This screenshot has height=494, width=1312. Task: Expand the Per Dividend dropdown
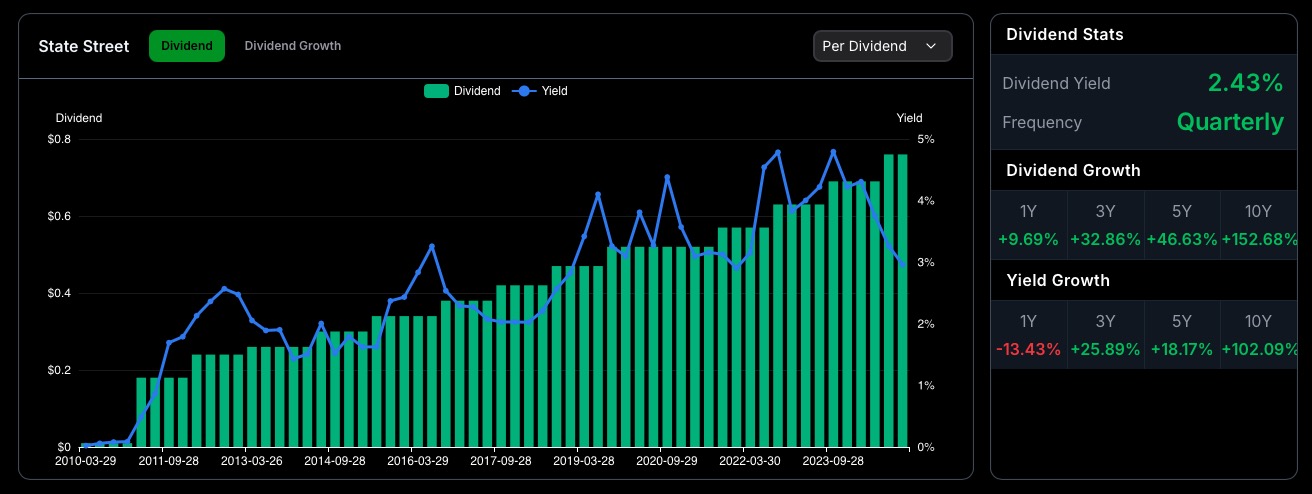[882, 46]
